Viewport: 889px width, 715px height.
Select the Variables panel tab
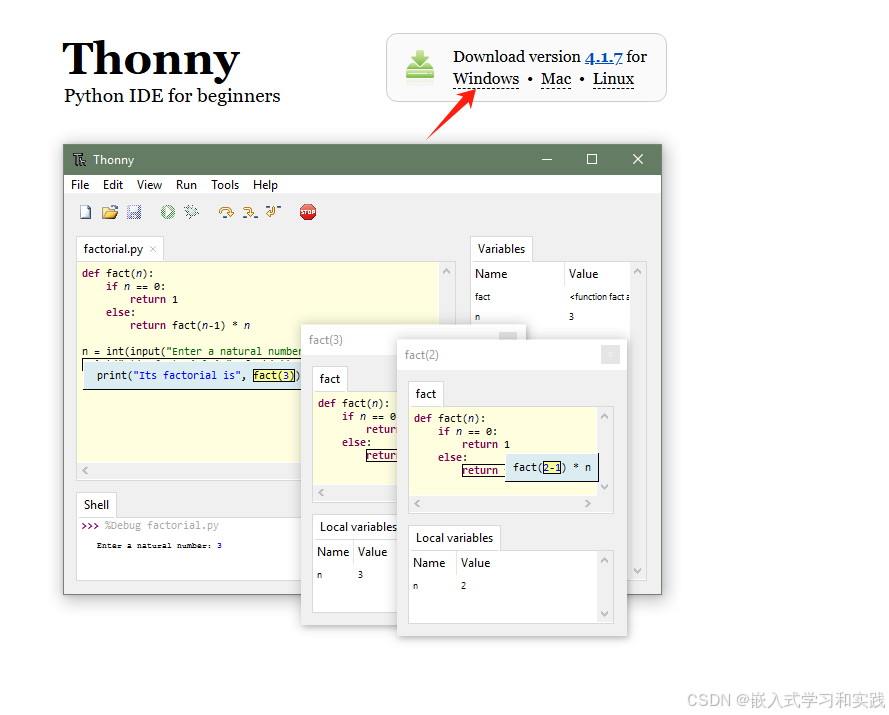click(x=501, y=249)
